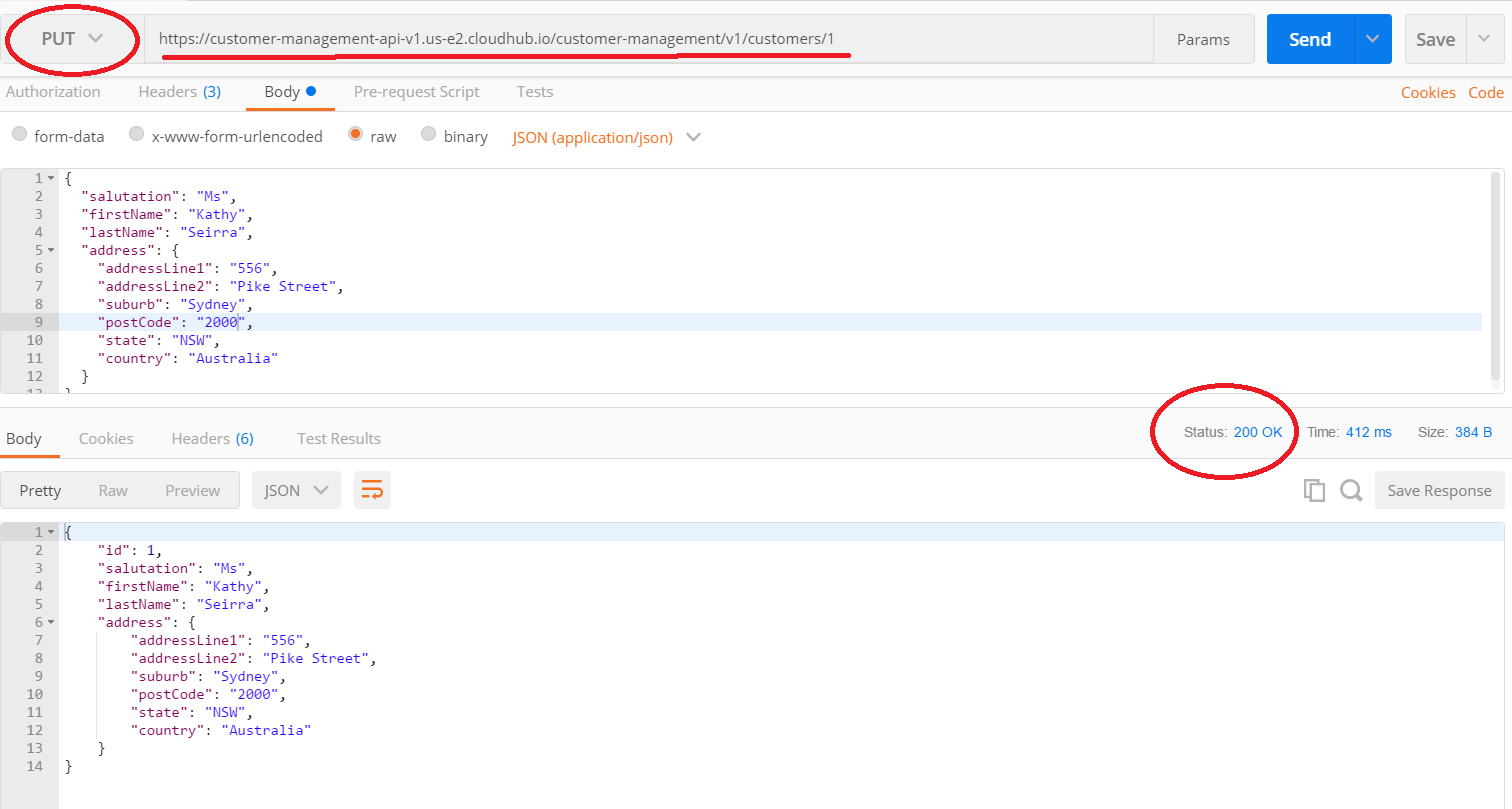The width and height of the screenshot is (1512, 809).
Task: Open search in response body
Action: pos(1351,490)
